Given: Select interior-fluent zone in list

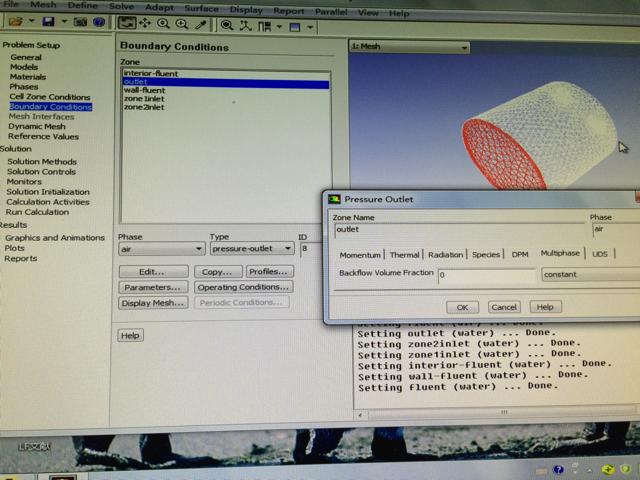Looking at the screenshot, I should 226,73.
